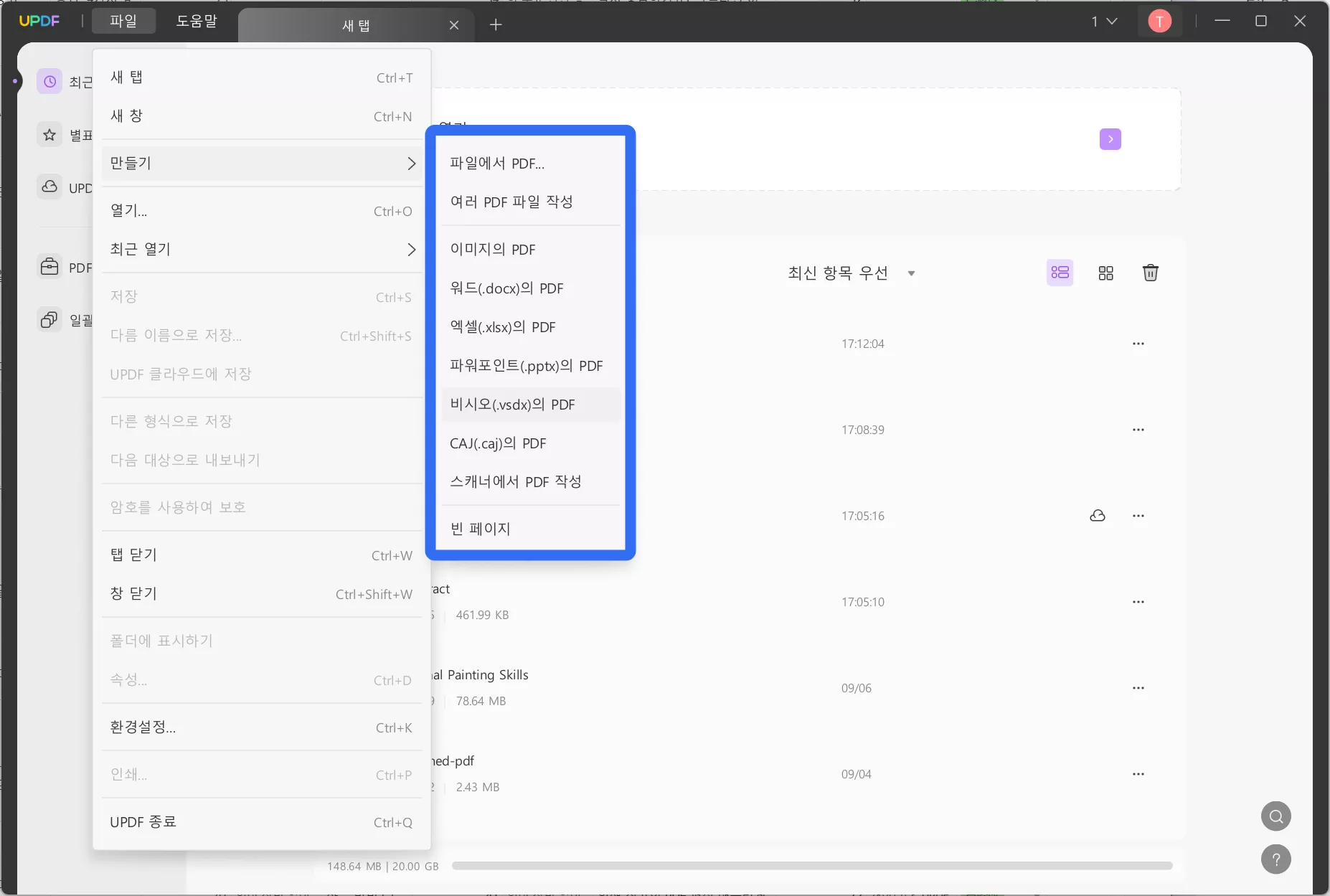Click the UPDF logo
1330x896 pixels.
pos(39,21)
